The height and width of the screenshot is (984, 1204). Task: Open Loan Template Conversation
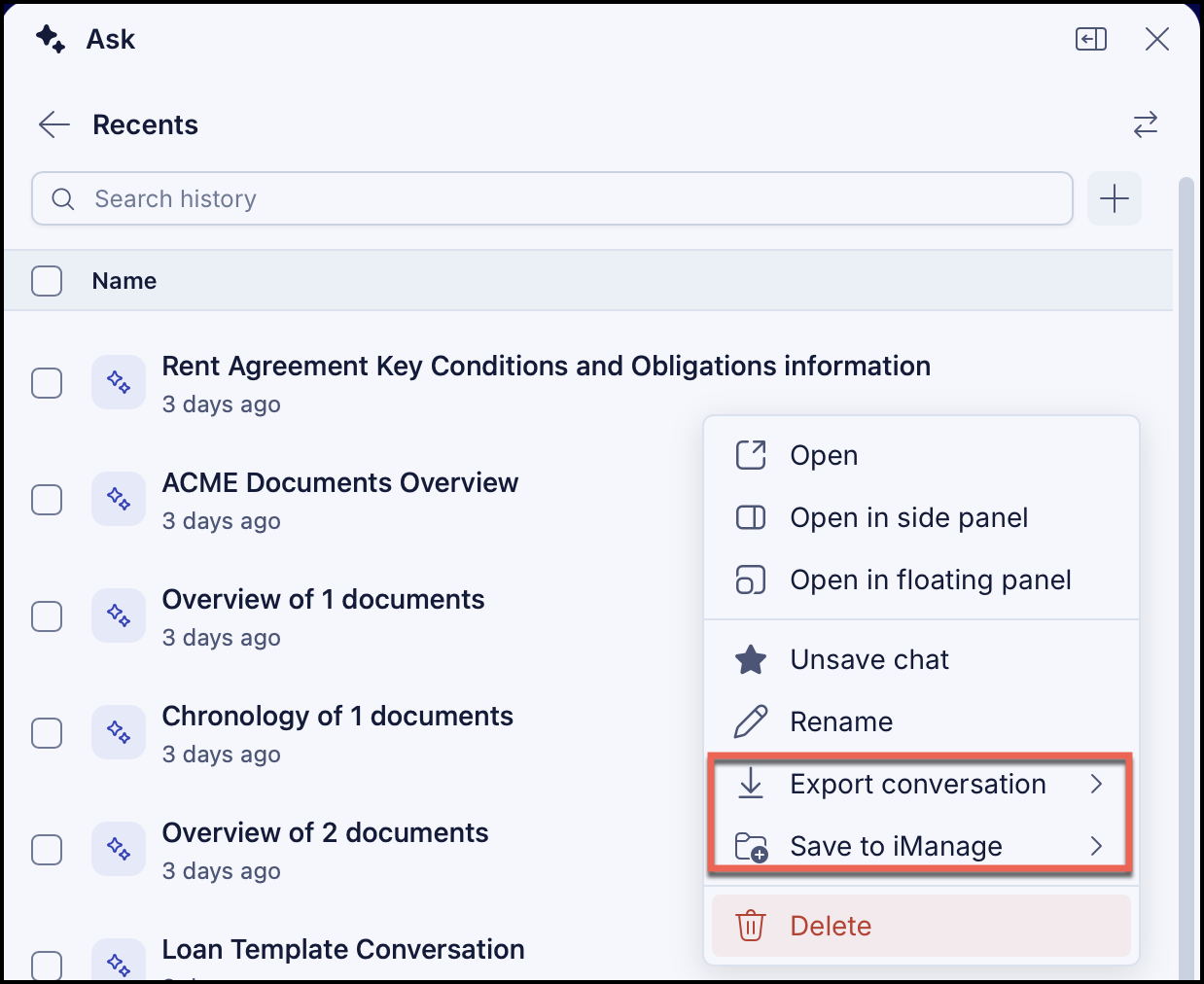point(343,949)
